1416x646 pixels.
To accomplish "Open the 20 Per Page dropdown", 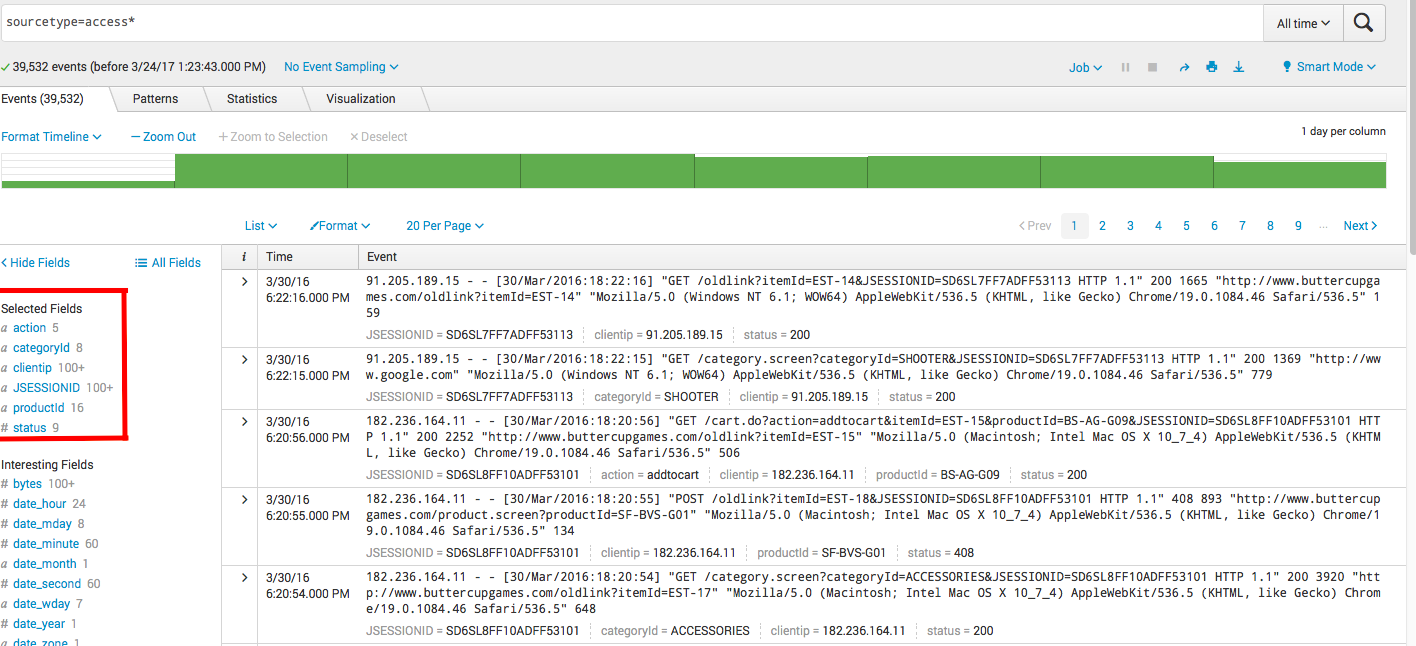I will tap(444, 225).
